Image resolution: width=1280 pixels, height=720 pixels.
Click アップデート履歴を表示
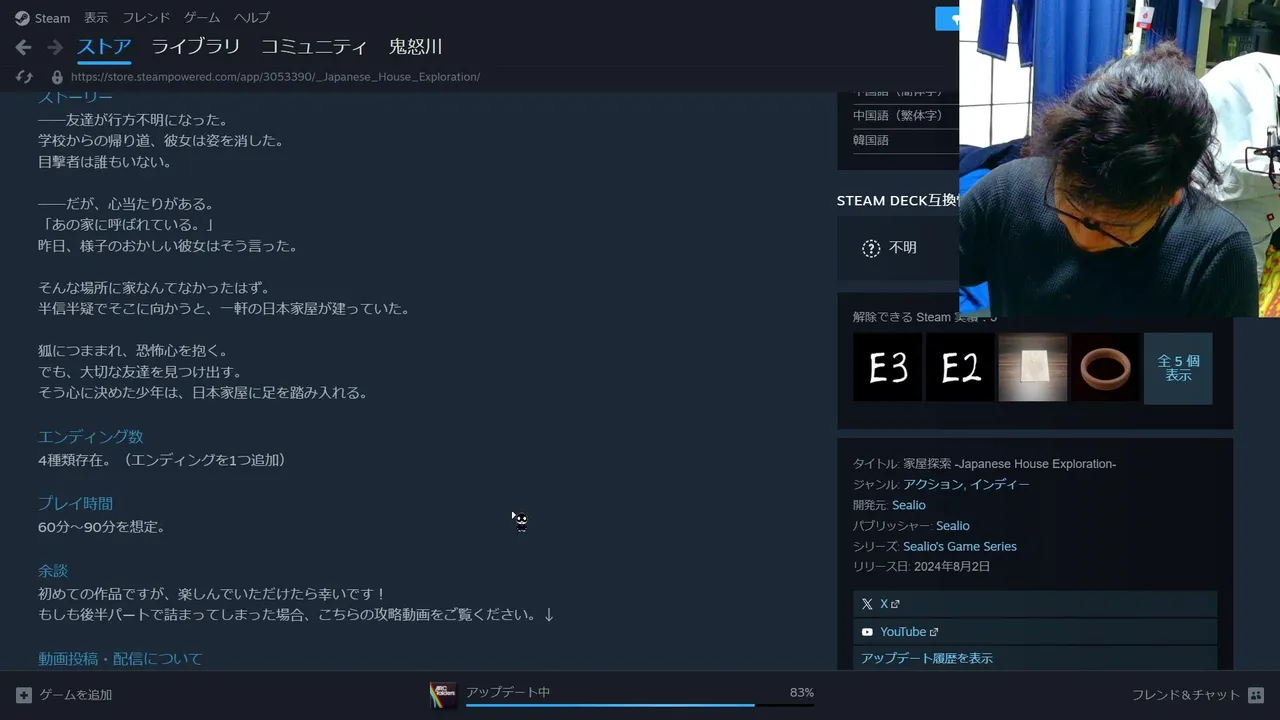(927, 658)
